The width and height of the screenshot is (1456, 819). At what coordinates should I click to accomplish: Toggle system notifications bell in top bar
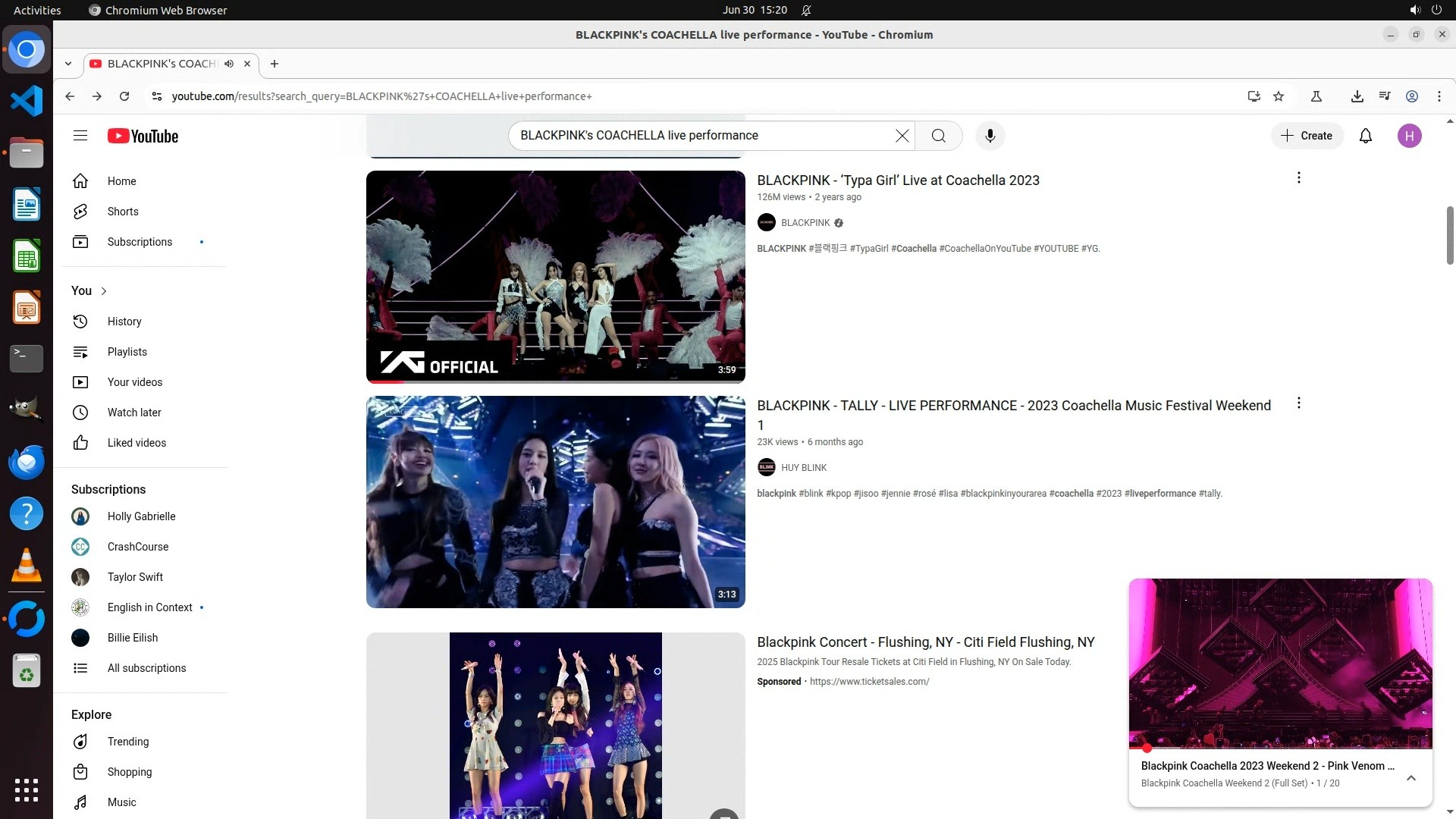click(x=806, y=10)
